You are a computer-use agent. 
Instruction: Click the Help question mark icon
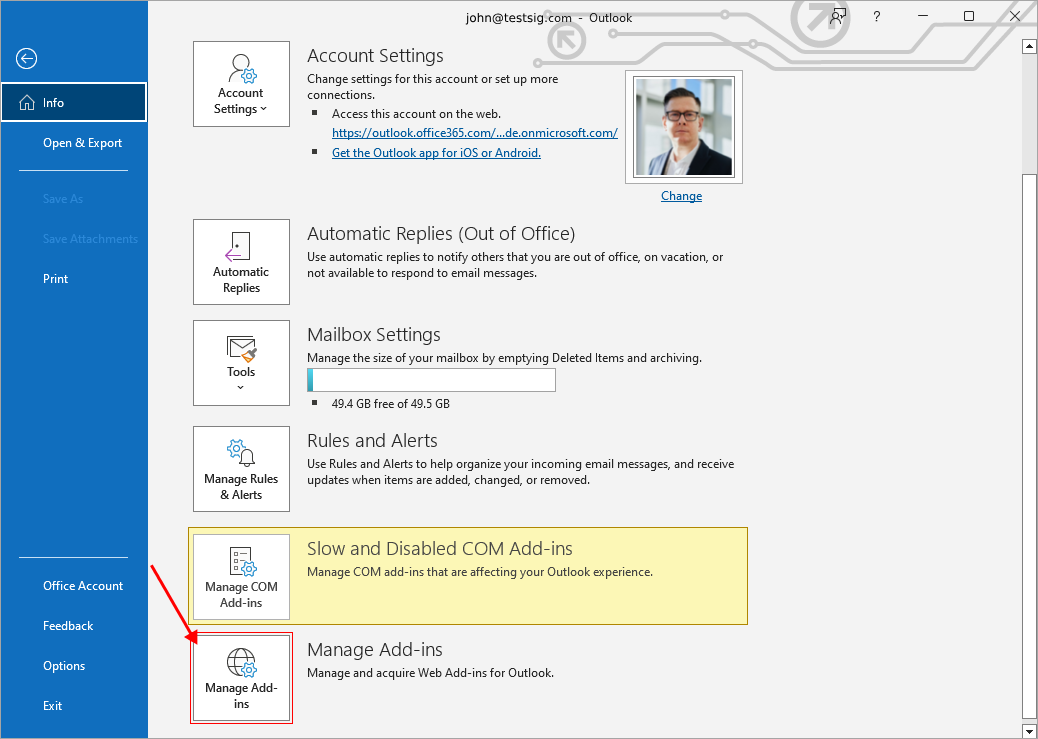(x=876, y=17)
